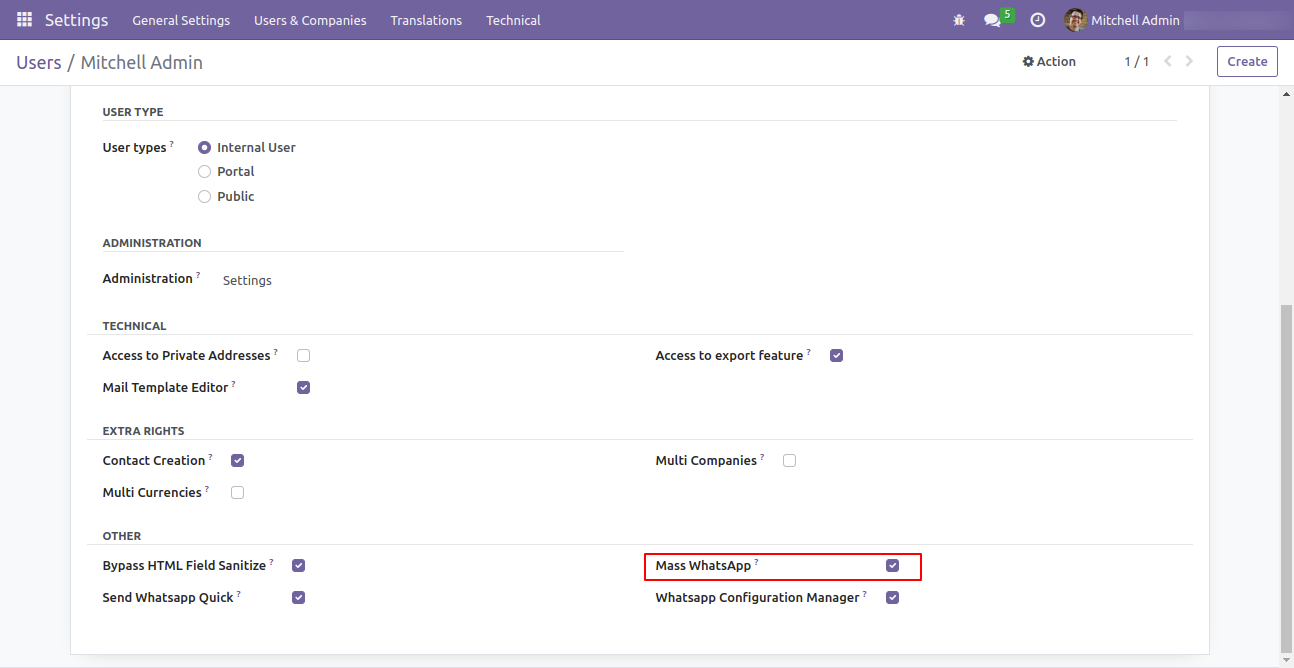
Task: Click Mitchell Admin avatar picture
Action: coord(1075,20)
